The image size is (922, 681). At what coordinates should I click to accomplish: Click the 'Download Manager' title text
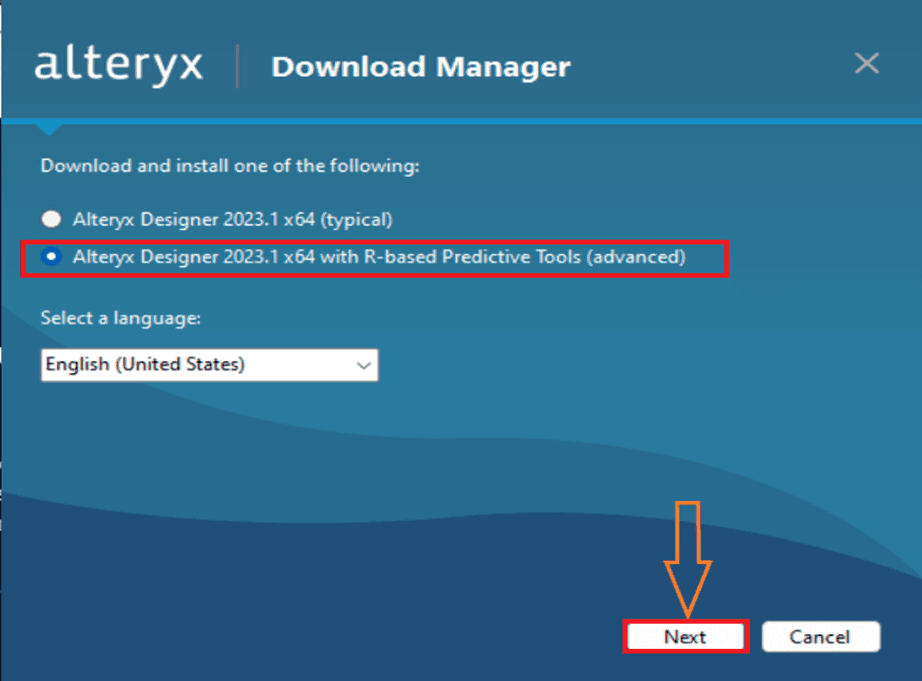[420, 67]
